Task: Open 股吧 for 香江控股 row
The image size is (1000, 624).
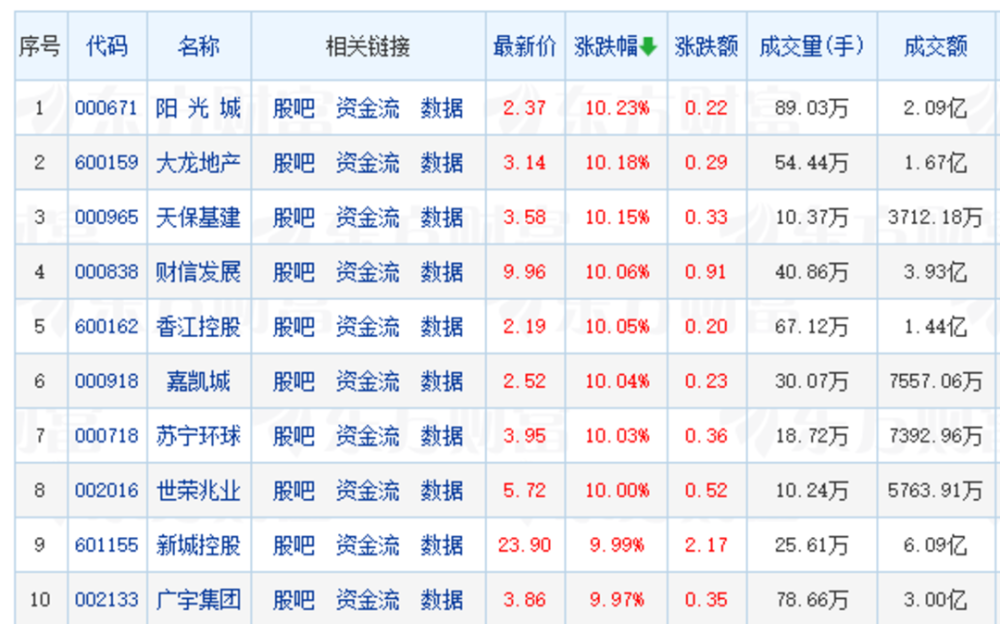Action: click(x=294, y=327)
